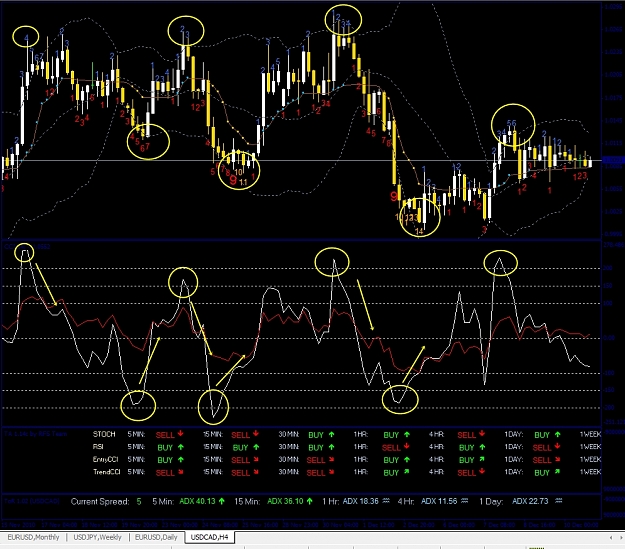Click the red down arrow beside RSI 1DAY SELL

[x=557, y=447]
